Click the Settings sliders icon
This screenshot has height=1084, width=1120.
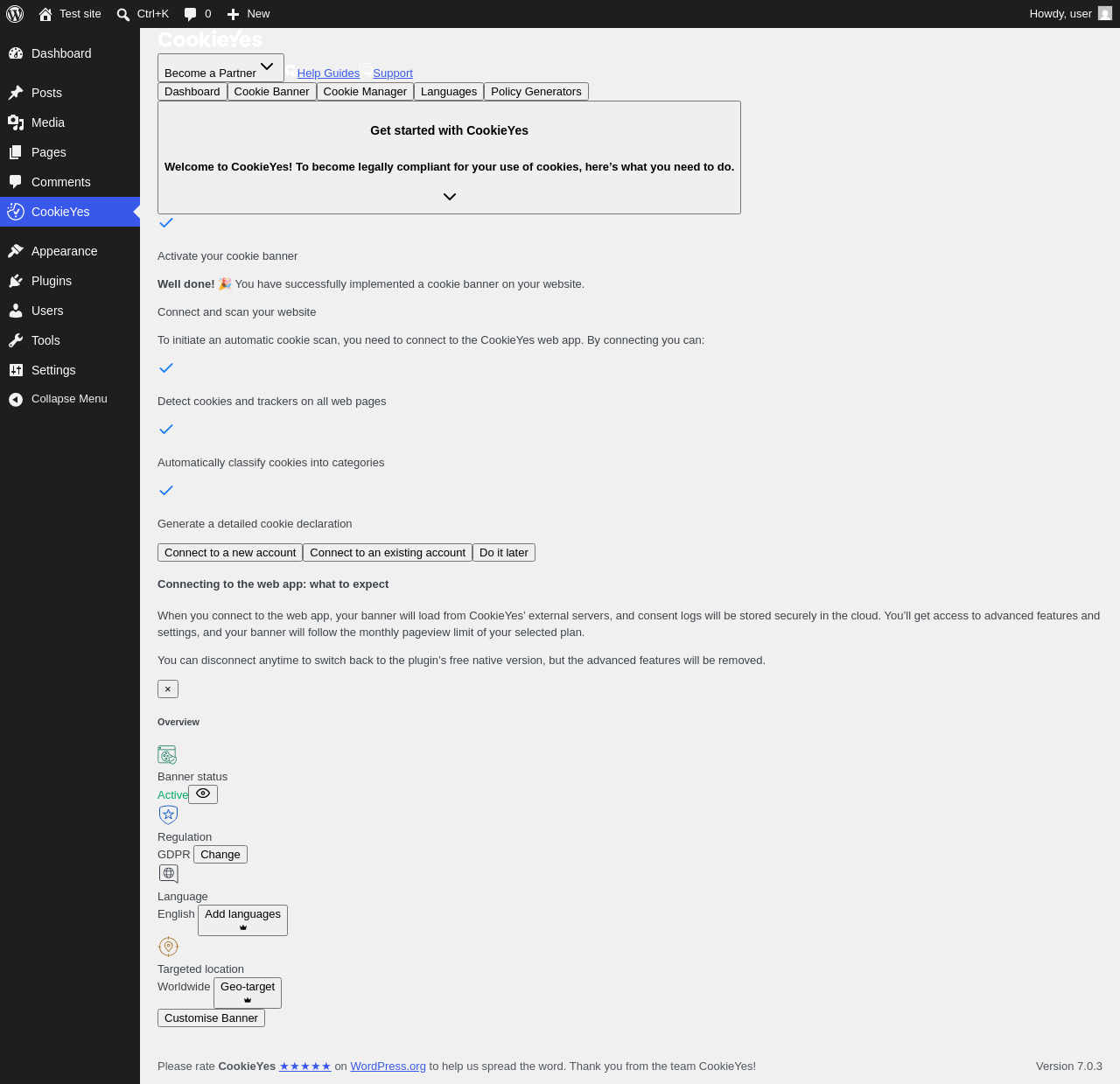(16, 370)
